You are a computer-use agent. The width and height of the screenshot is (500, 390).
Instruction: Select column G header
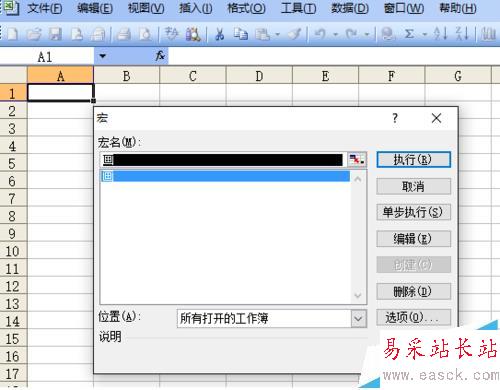point(458,76)
